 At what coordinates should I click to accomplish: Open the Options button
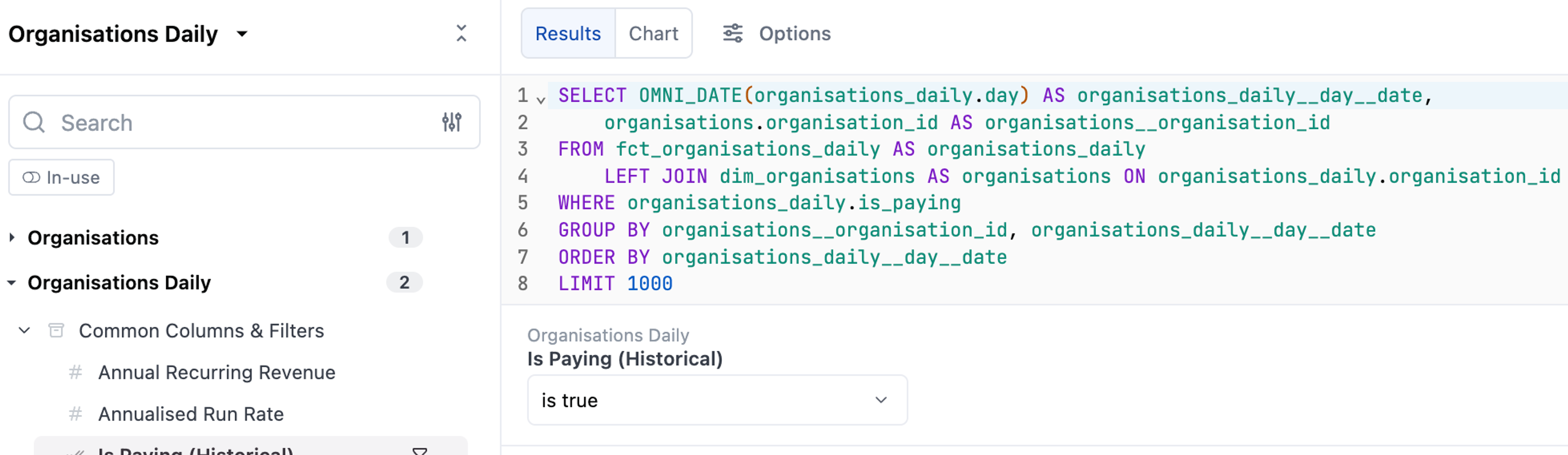point(777,33)
